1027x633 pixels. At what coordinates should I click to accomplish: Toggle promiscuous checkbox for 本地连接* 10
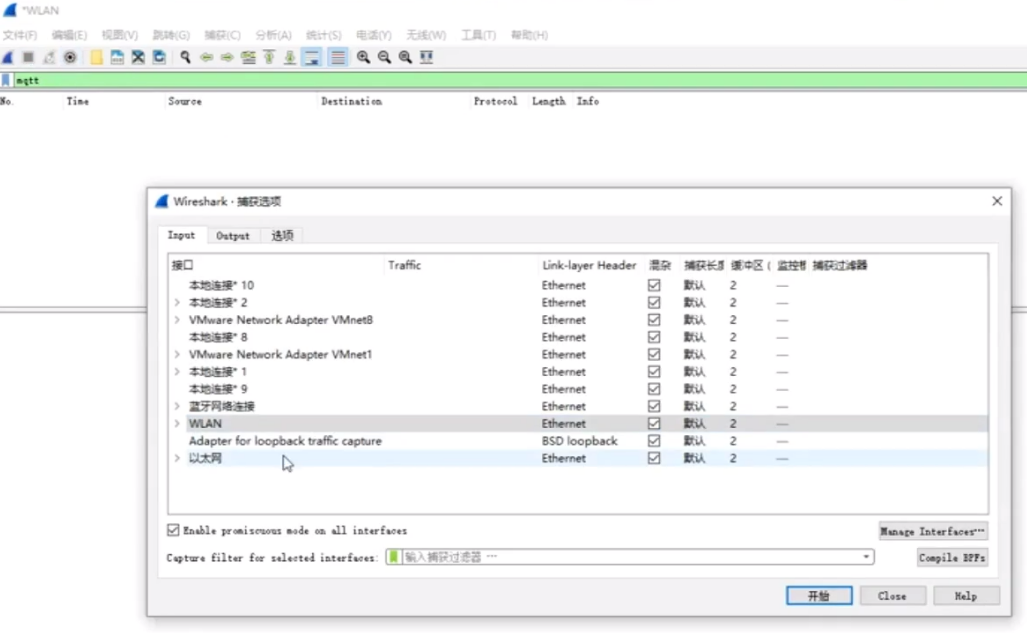[x=654, y=285]
